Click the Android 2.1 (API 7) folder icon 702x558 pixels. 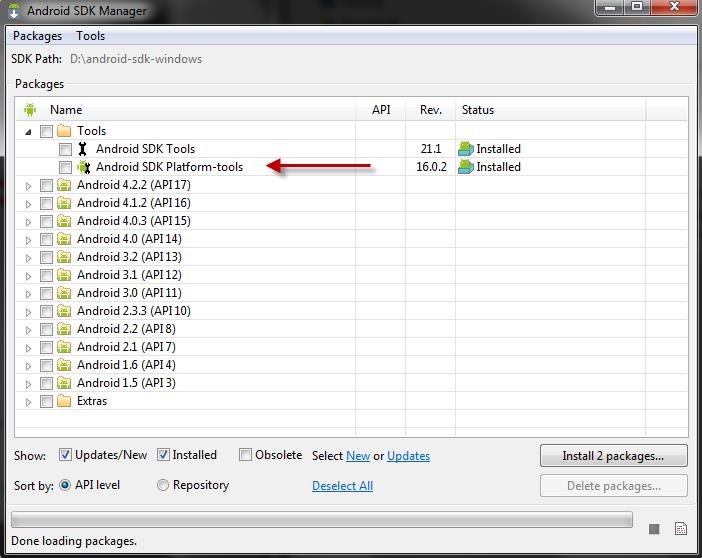64,347
